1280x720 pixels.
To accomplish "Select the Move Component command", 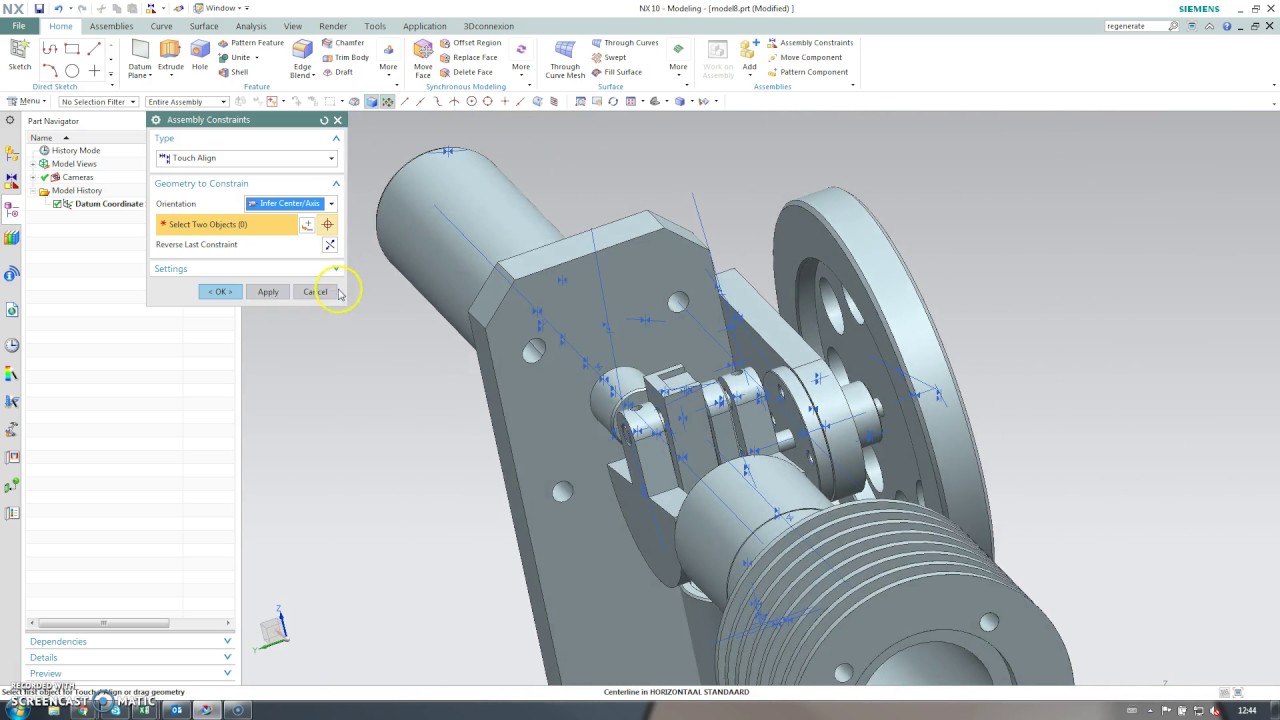I will pyautogui.click(x=804, y=57).
